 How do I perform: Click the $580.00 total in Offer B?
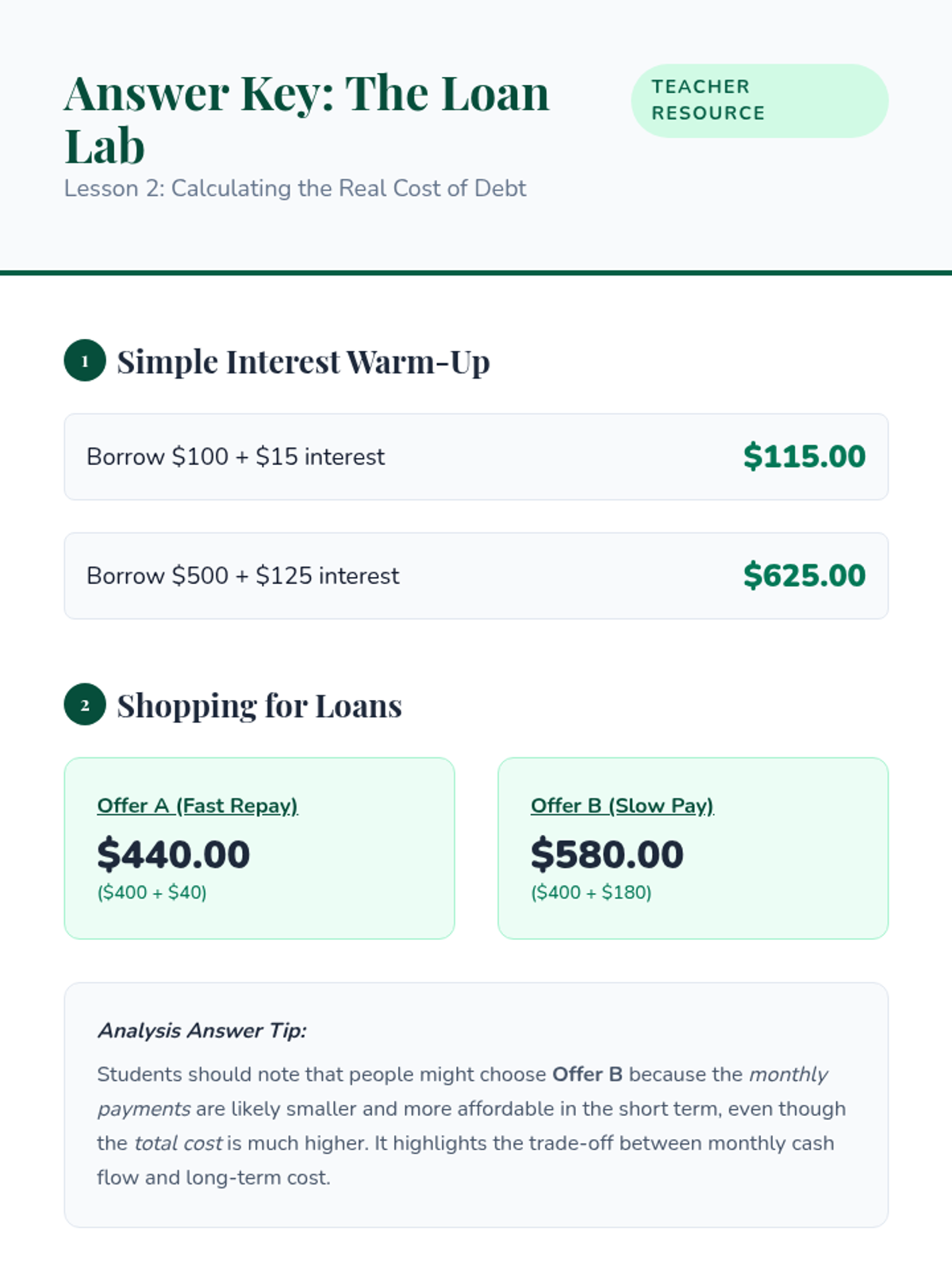[x=607, y=854]
